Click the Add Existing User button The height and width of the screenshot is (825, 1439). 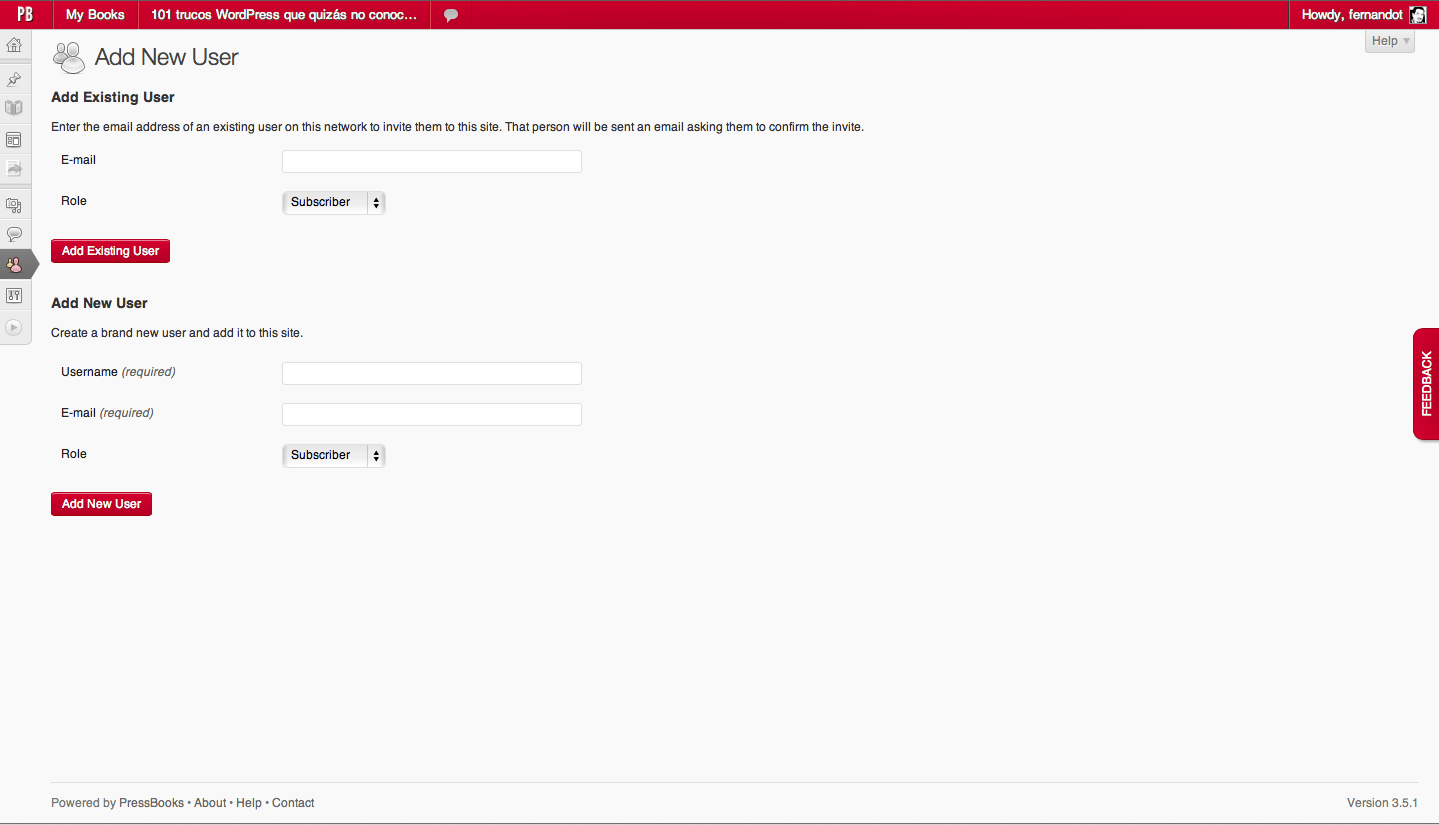(110, 251)
